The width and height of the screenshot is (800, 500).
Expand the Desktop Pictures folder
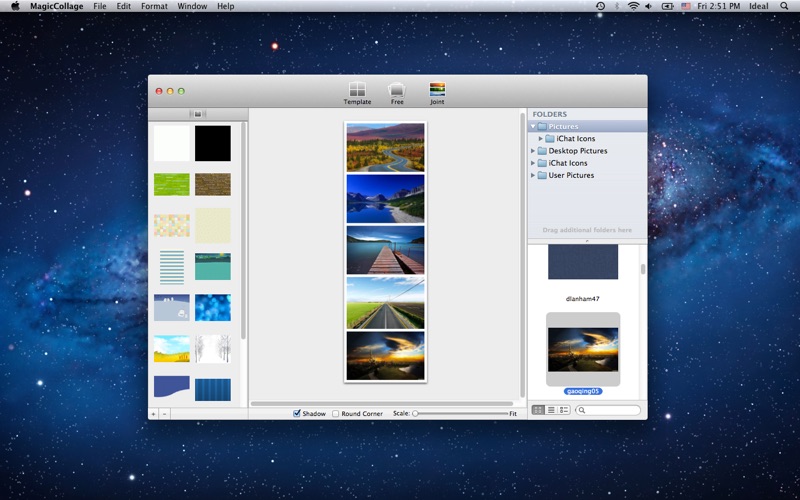pos(533,151)
